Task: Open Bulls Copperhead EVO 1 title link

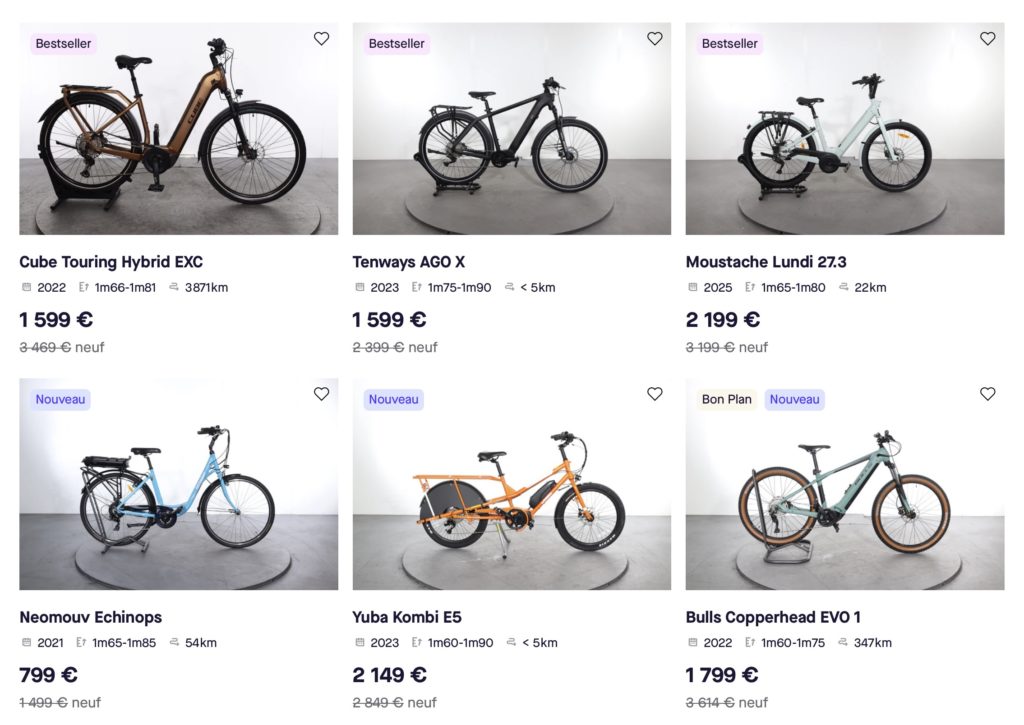Action: (x=773, y=617)
